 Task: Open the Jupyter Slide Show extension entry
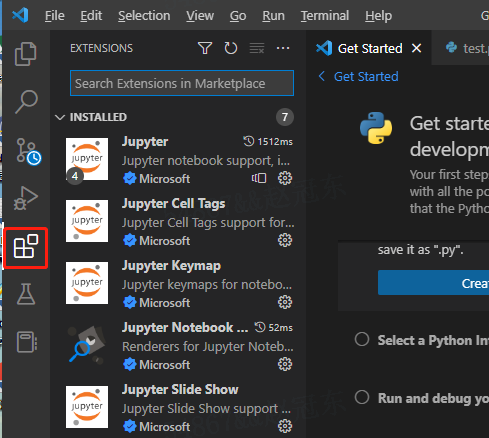pos(179,407)
